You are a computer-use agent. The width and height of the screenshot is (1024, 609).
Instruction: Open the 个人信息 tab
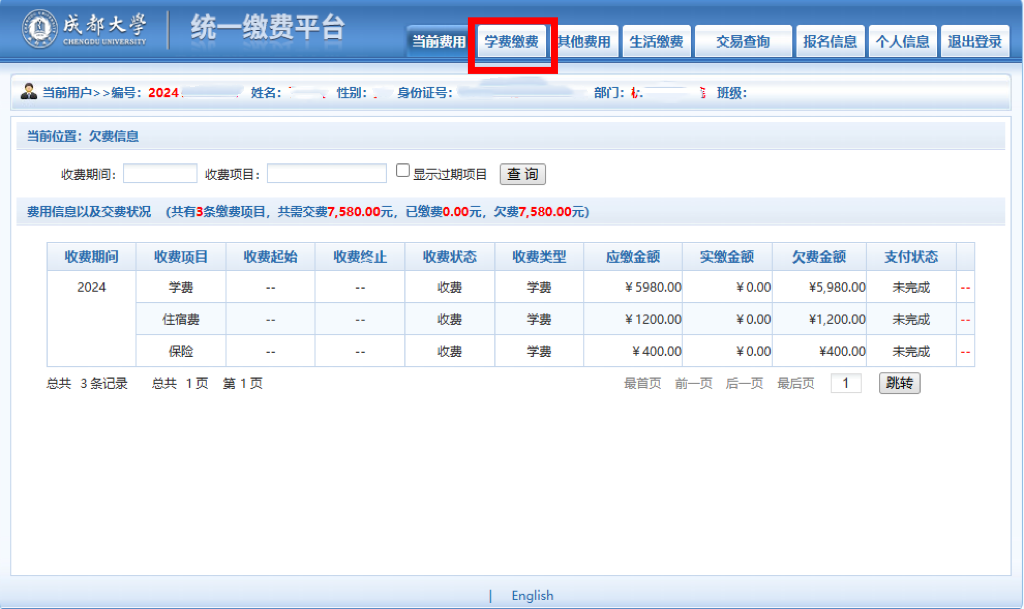click(x=903, y=42)
